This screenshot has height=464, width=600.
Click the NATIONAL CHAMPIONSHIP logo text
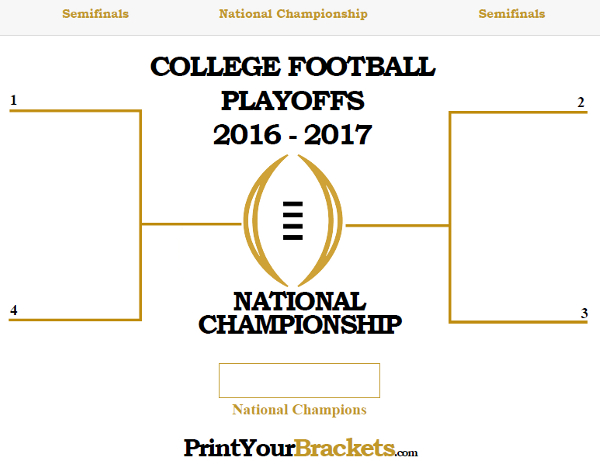coord(300,313)
